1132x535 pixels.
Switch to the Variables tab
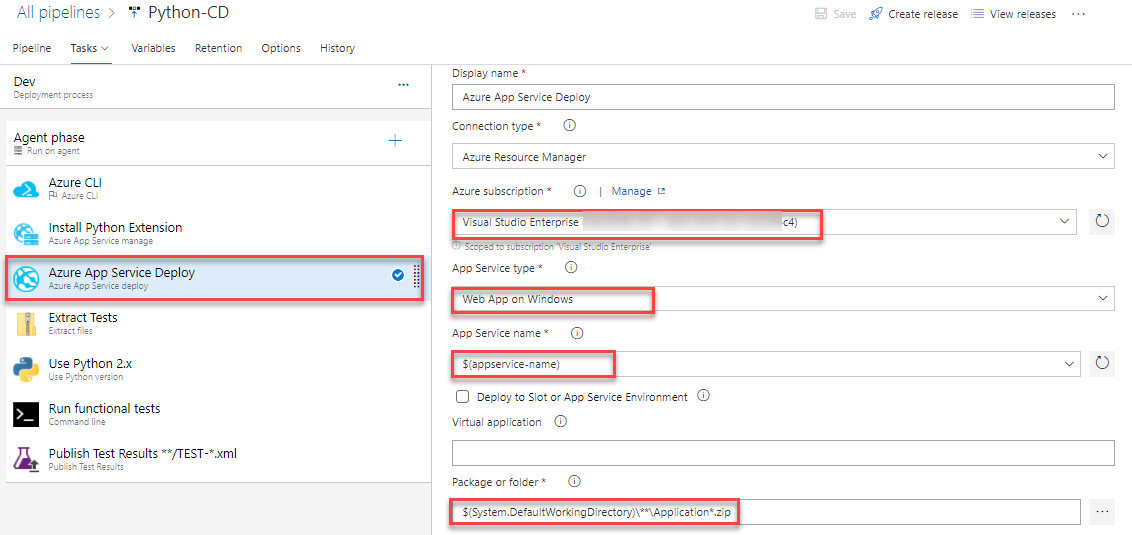(153, 48)
